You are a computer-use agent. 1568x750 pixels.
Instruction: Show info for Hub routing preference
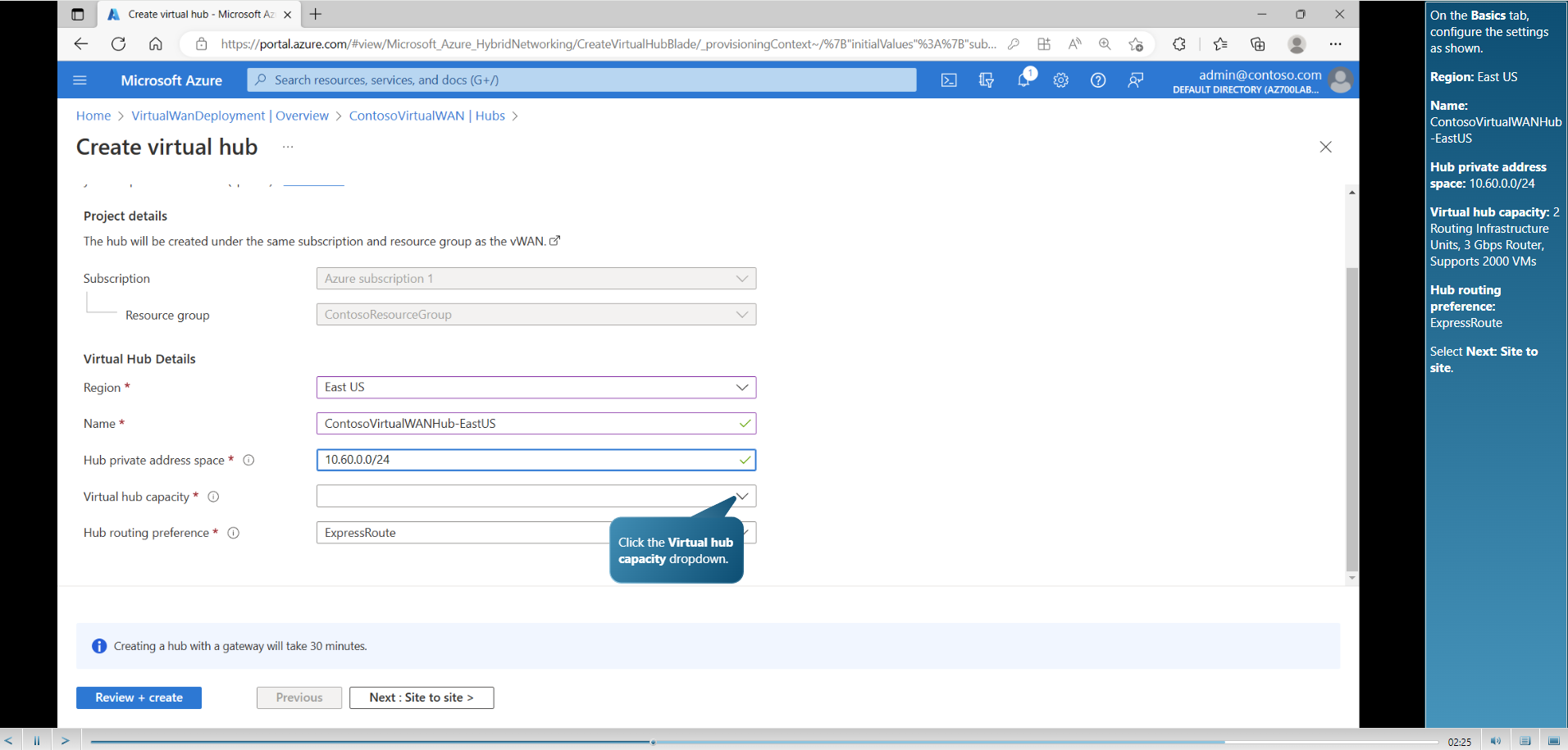coord(233,533)
